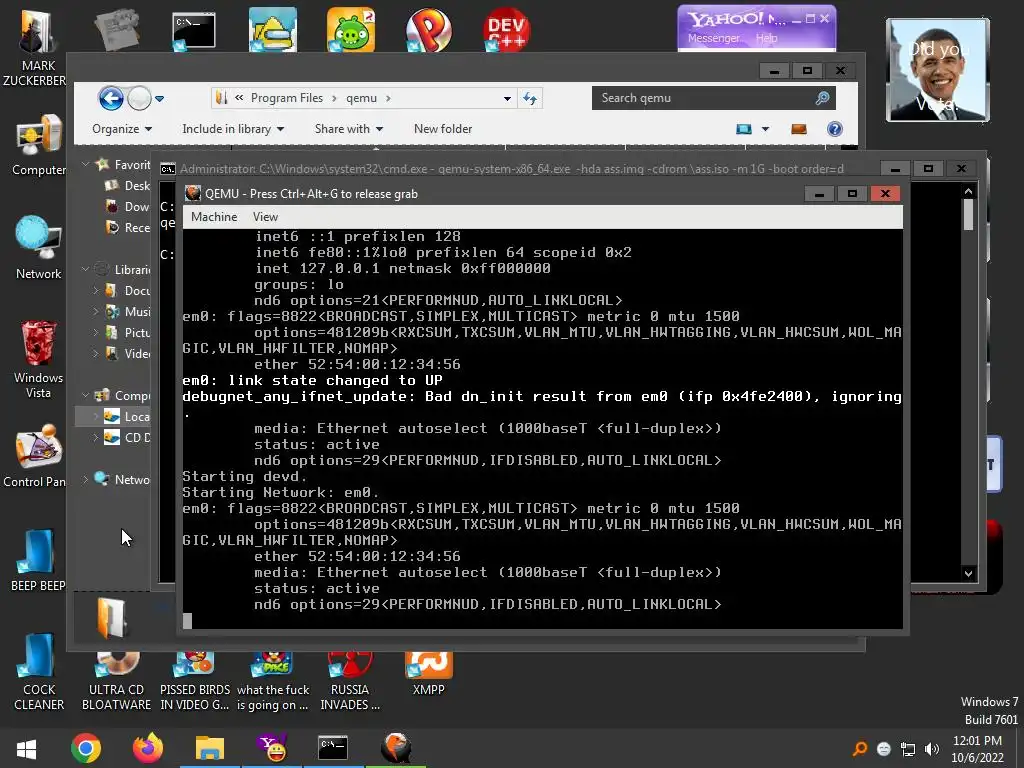Switch to cmd window in taskbar

tap(332, 748)
